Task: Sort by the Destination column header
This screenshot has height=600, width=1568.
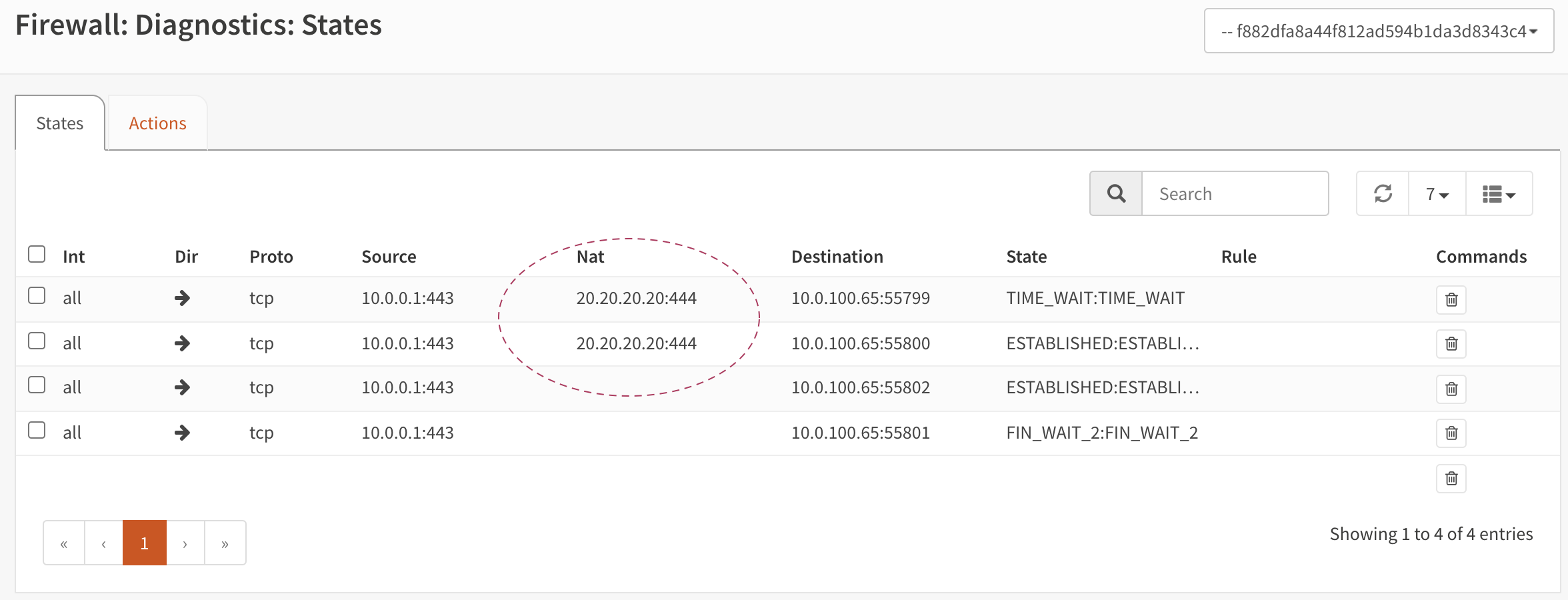Action: click(837, 257)
